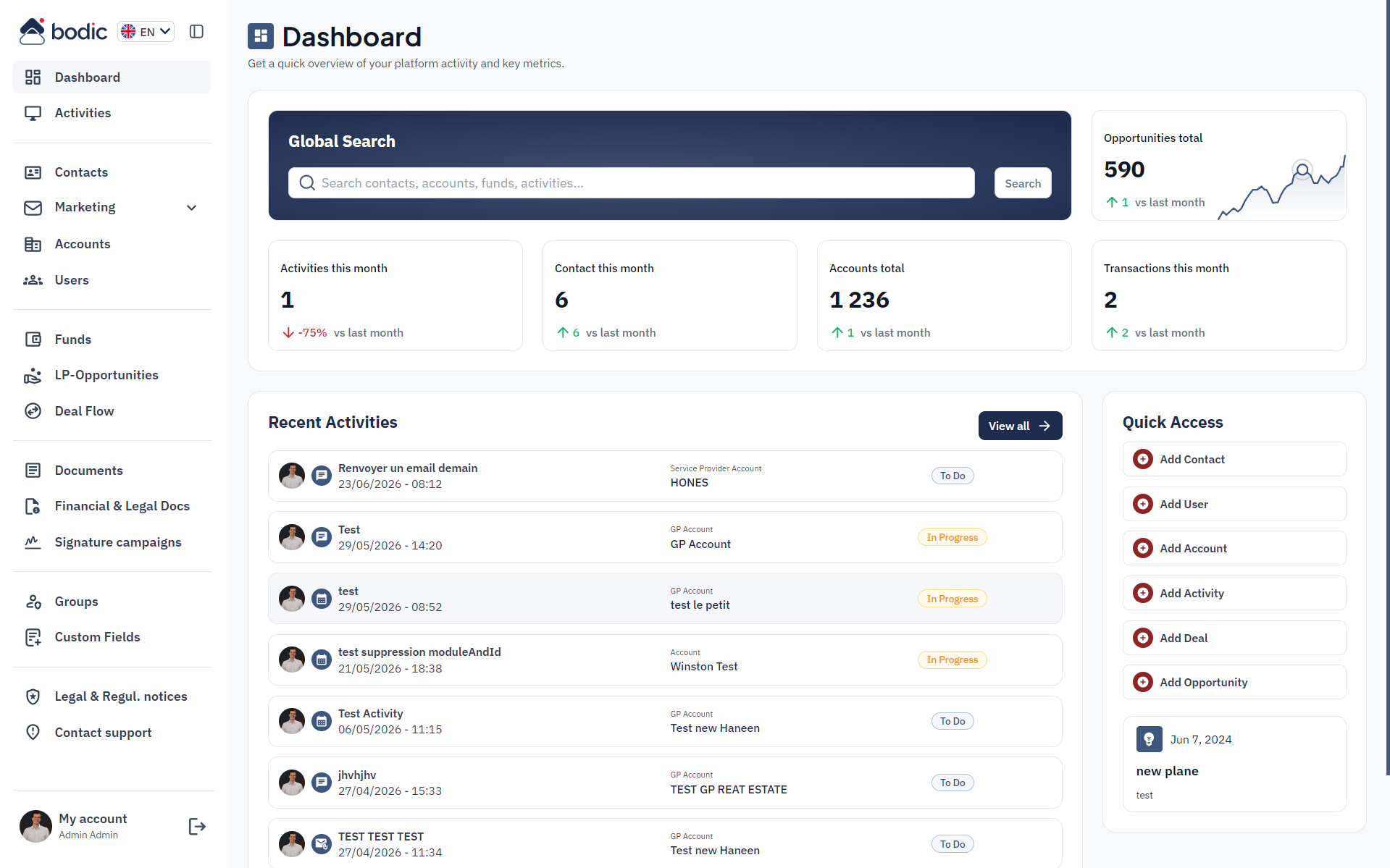Click the Signature campaigns icon
Image resolution: width=1390 pixels, height=868 pixels.
[x=33, y=542]
